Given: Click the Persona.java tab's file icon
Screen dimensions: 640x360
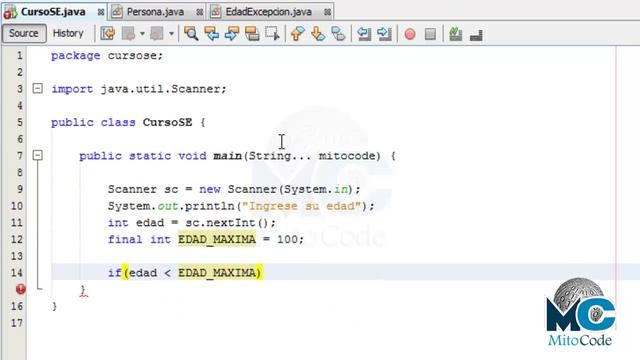Looking at the screenshot, I should coord(117,12).
